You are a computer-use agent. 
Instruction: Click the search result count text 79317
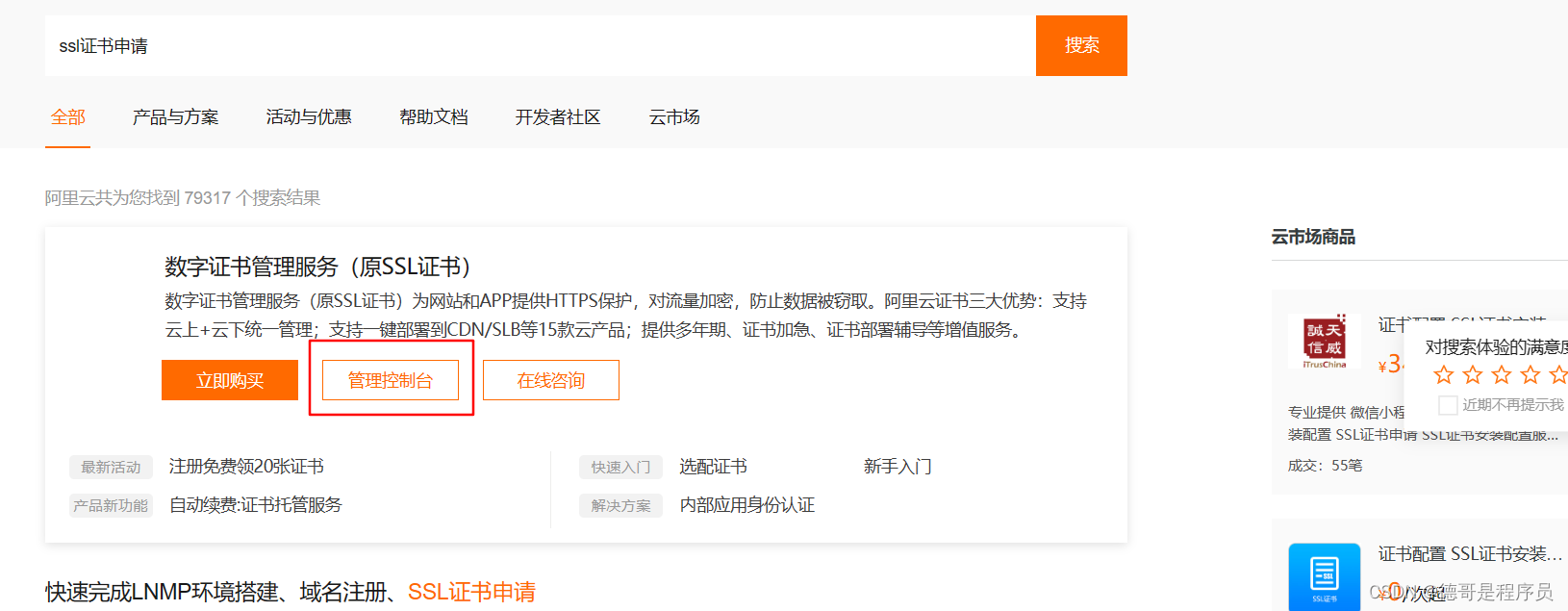pos(208,198)
